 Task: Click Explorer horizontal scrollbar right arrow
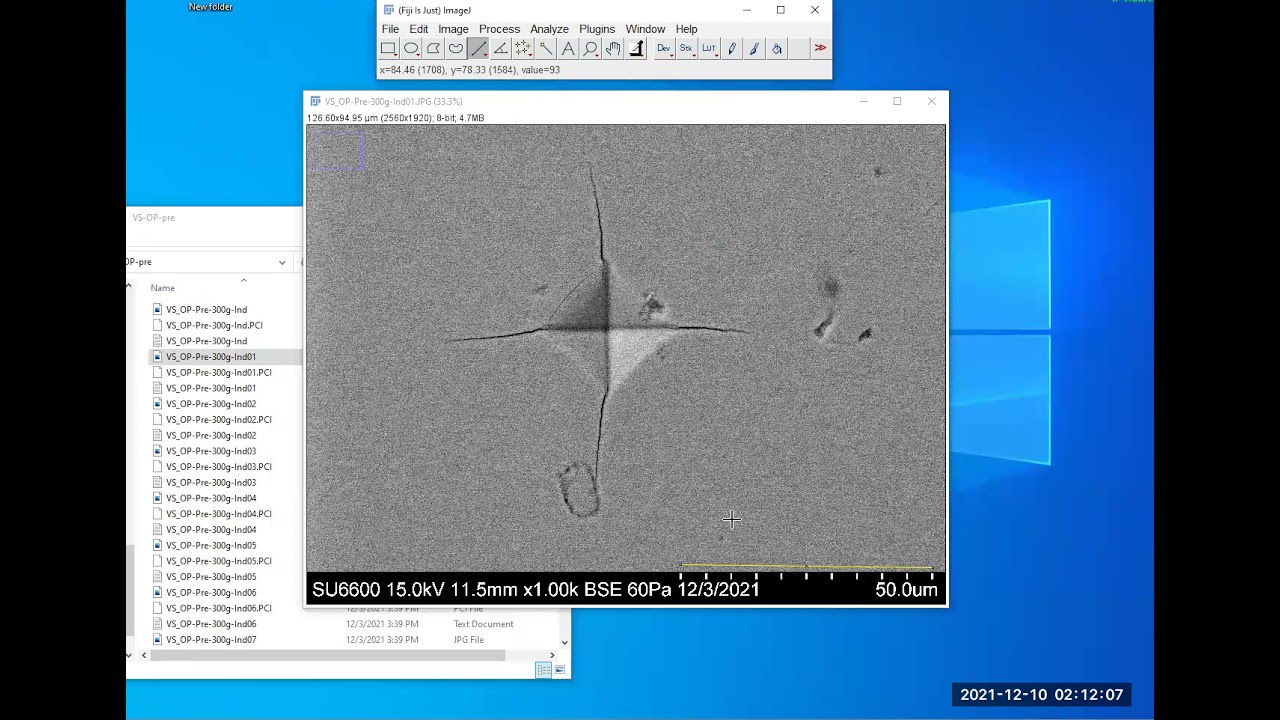click(552, 655)
